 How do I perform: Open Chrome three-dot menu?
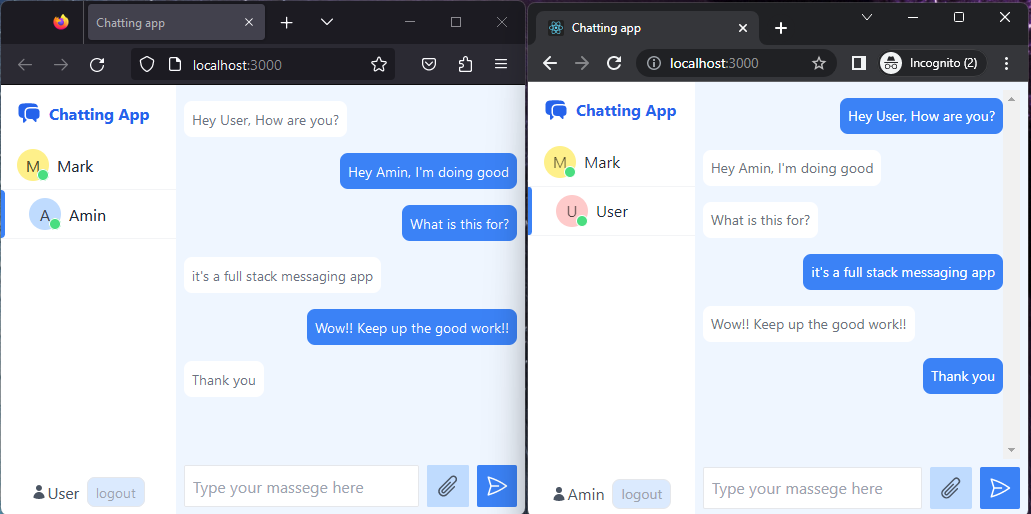point(1006,63)
